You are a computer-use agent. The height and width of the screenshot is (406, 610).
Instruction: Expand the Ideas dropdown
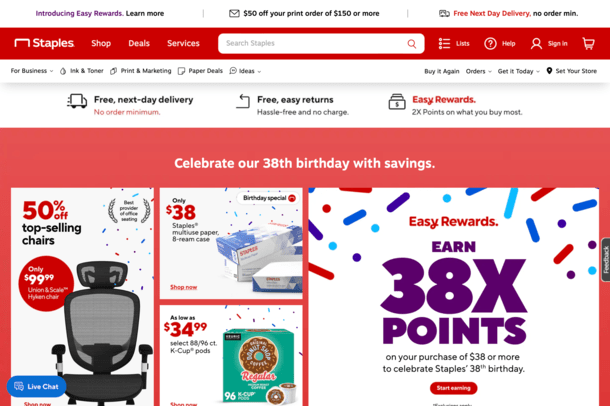coord(245,71)
